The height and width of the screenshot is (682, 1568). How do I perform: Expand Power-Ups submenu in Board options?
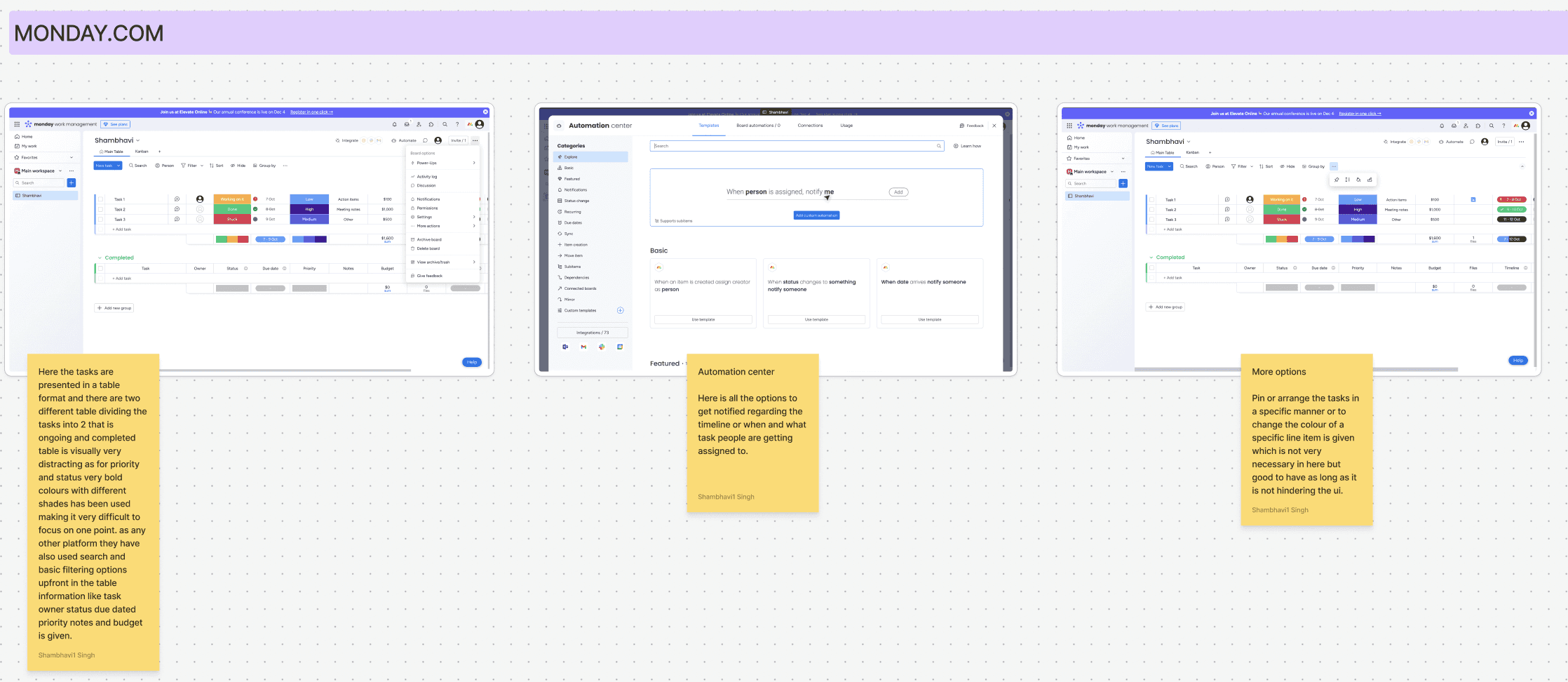(474, 163)
